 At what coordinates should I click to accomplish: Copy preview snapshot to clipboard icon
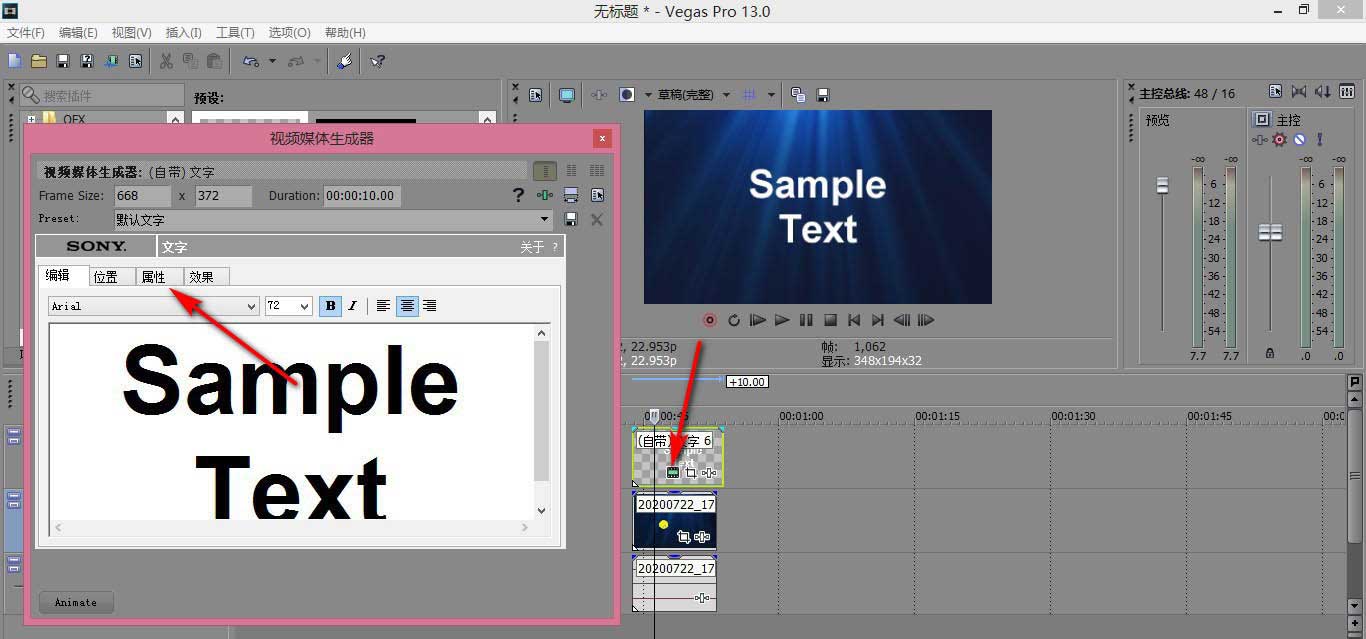coord(798,95)
